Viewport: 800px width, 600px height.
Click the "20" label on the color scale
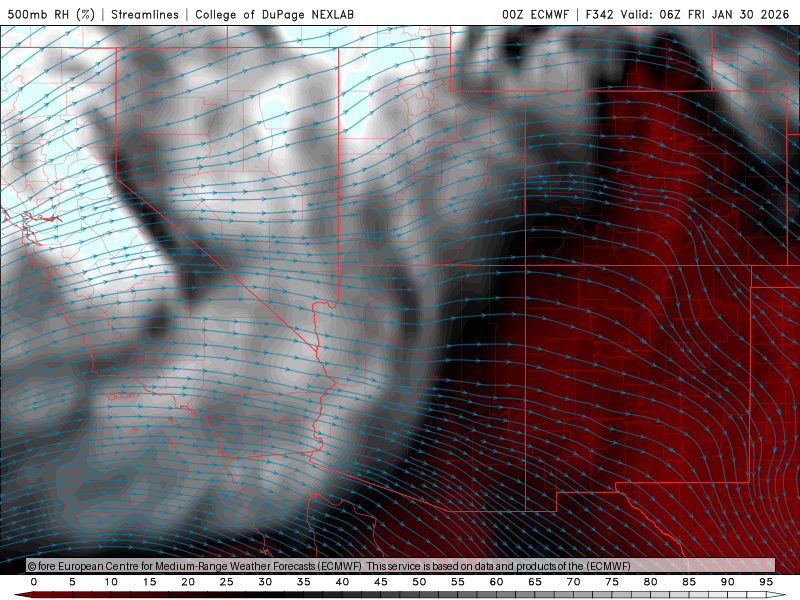[188, 582]
